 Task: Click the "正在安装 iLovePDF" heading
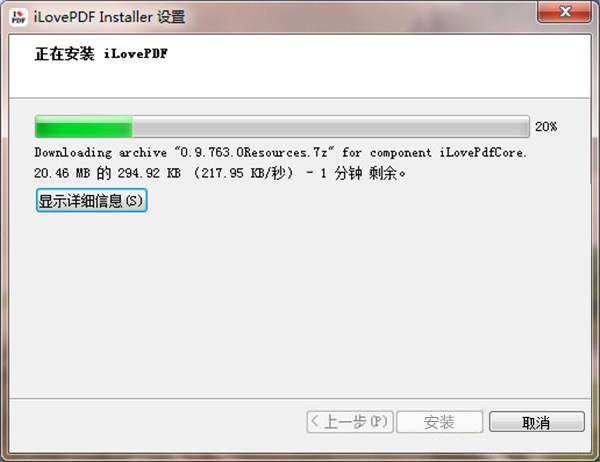click(x=101, y=54)
